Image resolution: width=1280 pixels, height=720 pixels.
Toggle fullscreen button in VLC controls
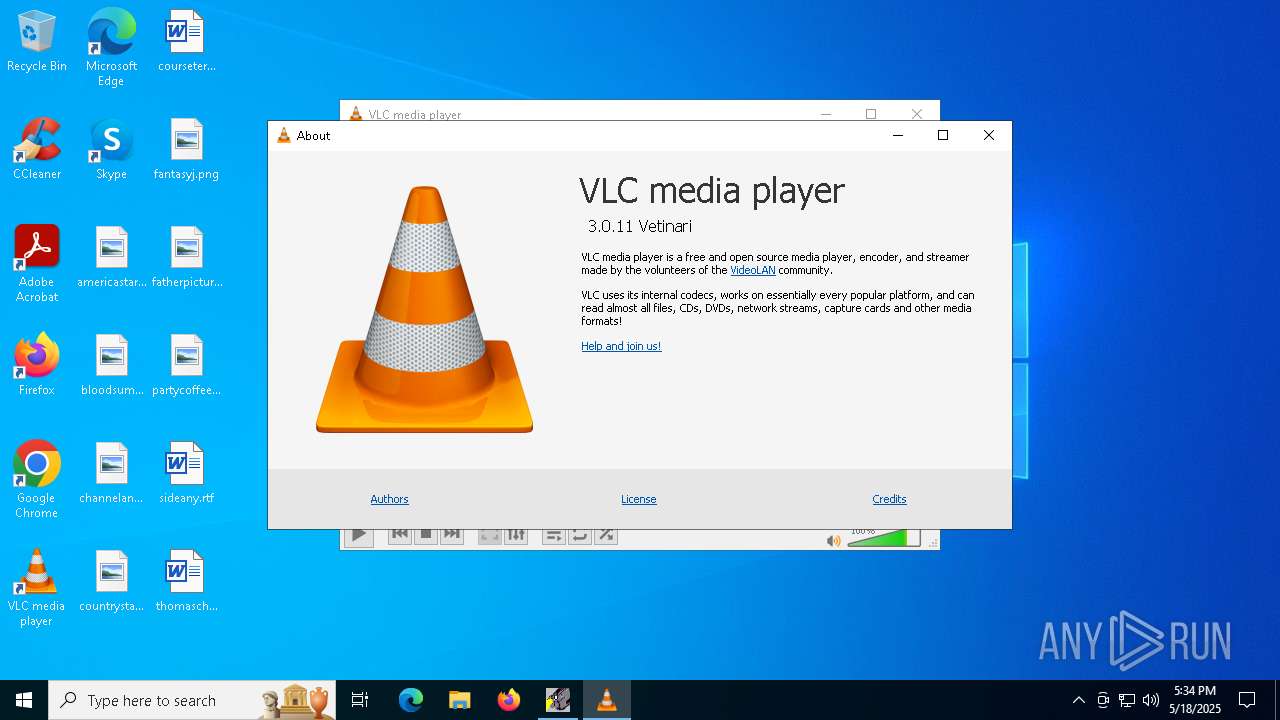pos(490,535)
